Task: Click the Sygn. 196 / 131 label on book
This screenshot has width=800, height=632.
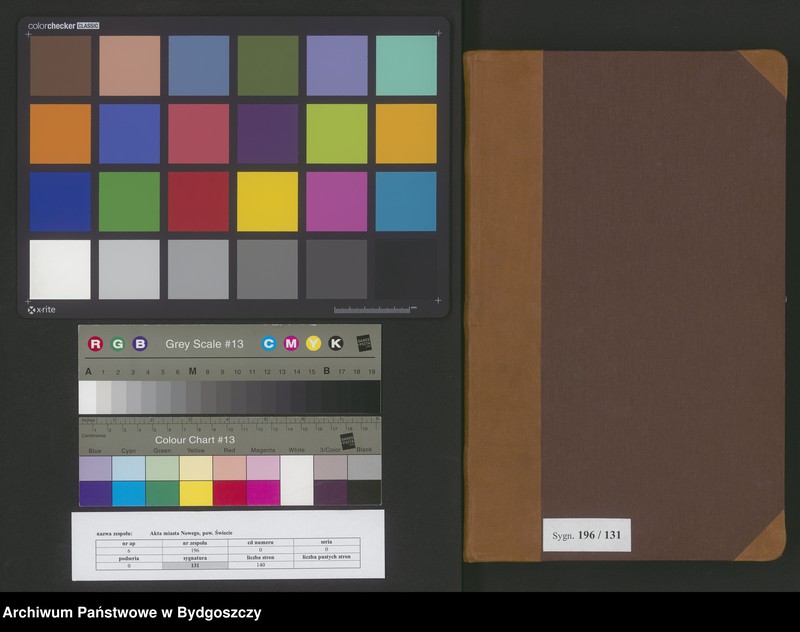Action: pos(587,535)
